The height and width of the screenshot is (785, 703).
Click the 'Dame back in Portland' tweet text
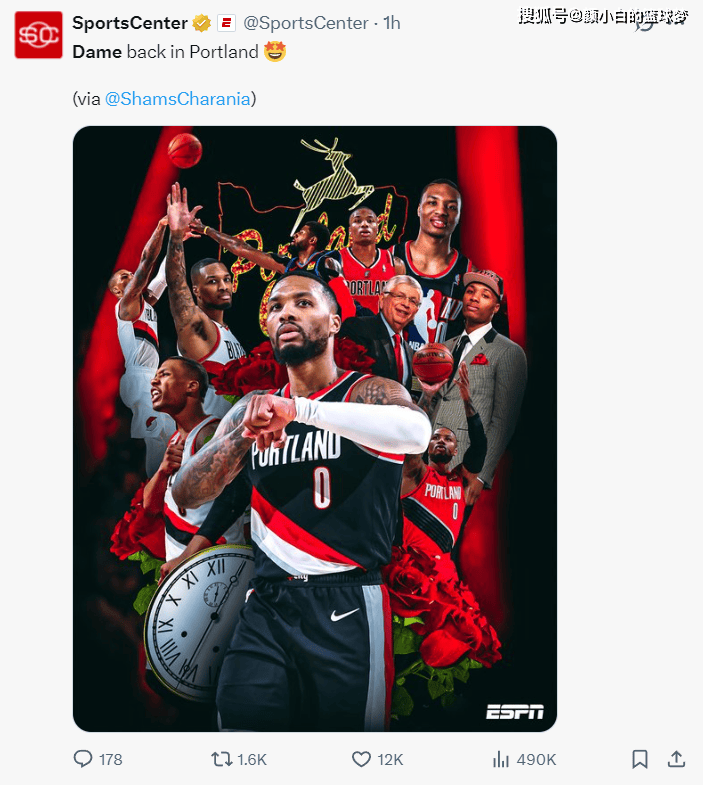pos(165,52)
